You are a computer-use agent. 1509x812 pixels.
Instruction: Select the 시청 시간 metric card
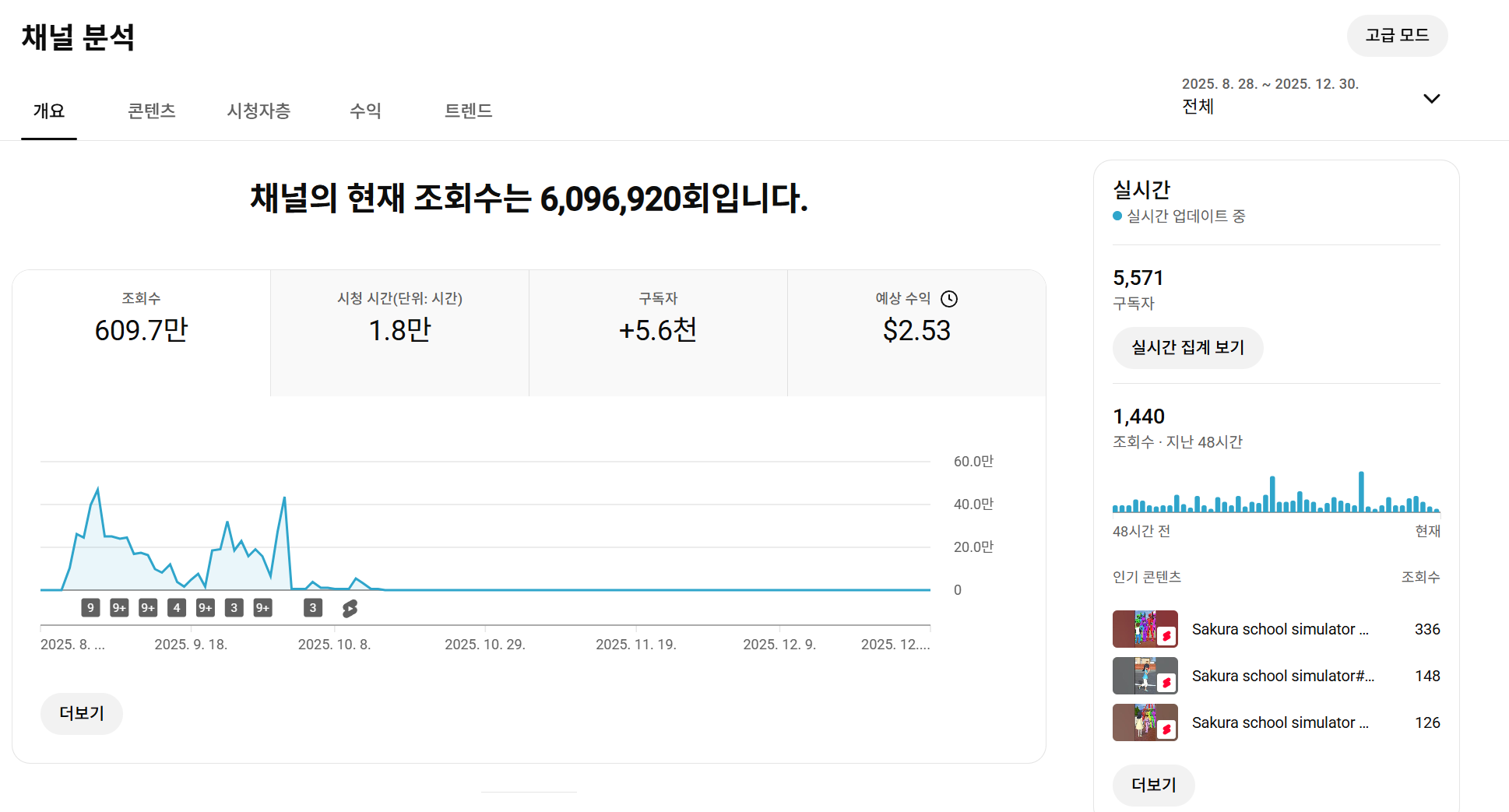click(x=399, y=332)
